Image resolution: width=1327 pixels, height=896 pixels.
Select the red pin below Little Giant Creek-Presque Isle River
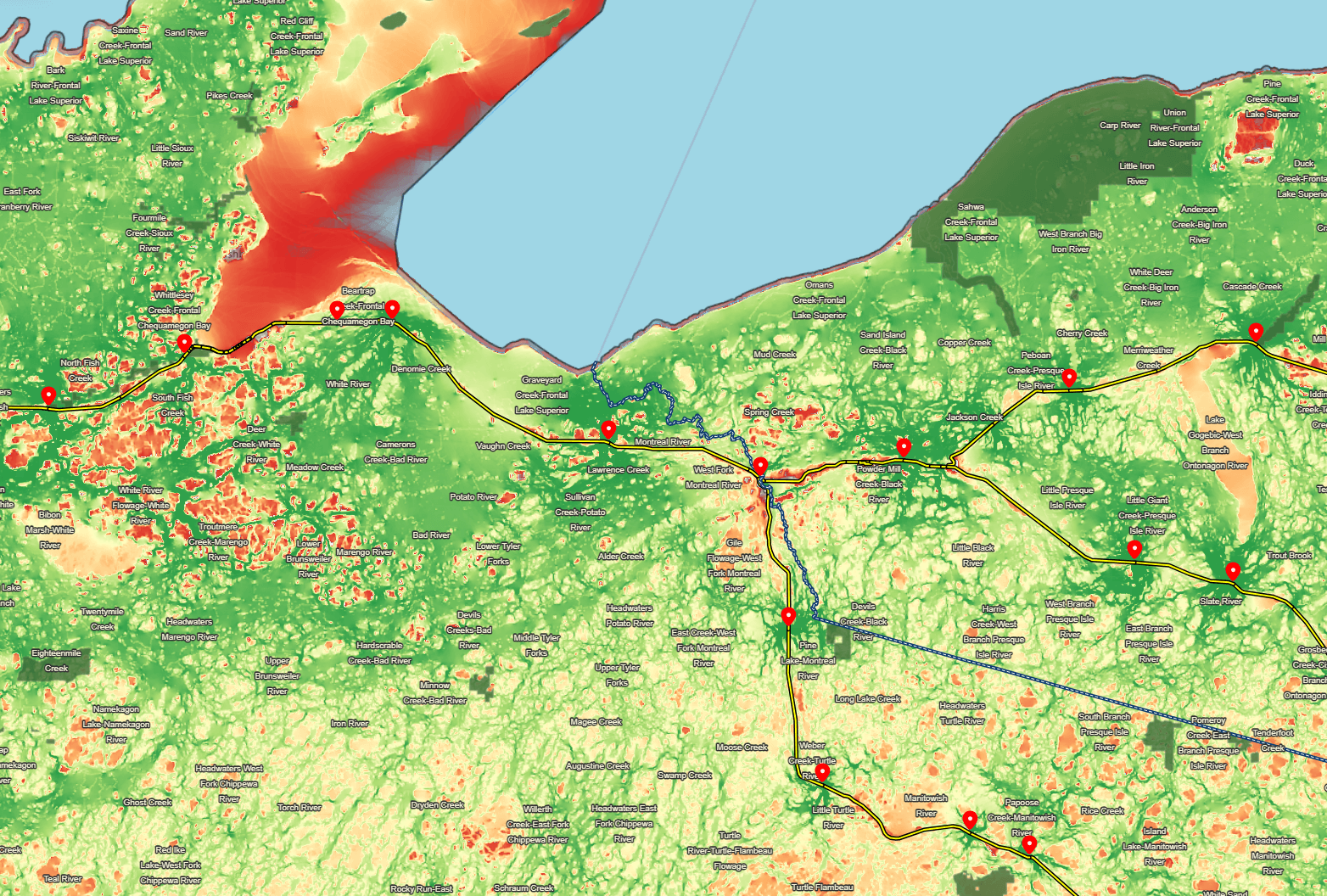1134,550
